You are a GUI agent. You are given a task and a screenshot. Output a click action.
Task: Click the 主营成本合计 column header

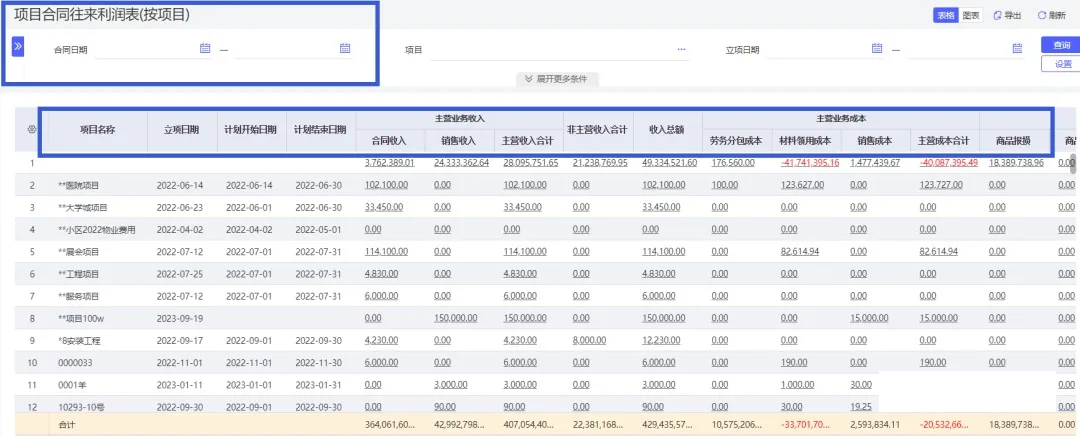click(x=944, y=141)
